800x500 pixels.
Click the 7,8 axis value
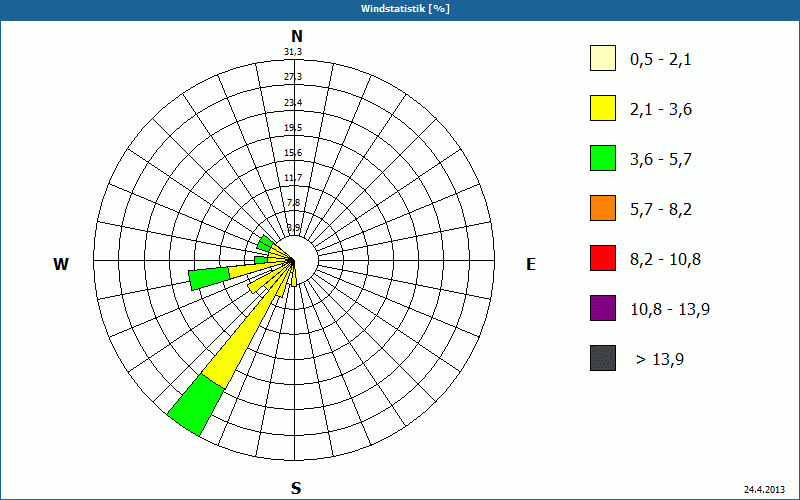293,203
